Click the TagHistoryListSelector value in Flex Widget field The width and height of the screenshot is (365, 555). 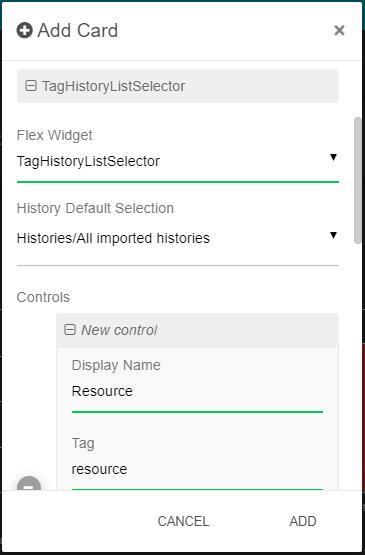pos(88,161)
